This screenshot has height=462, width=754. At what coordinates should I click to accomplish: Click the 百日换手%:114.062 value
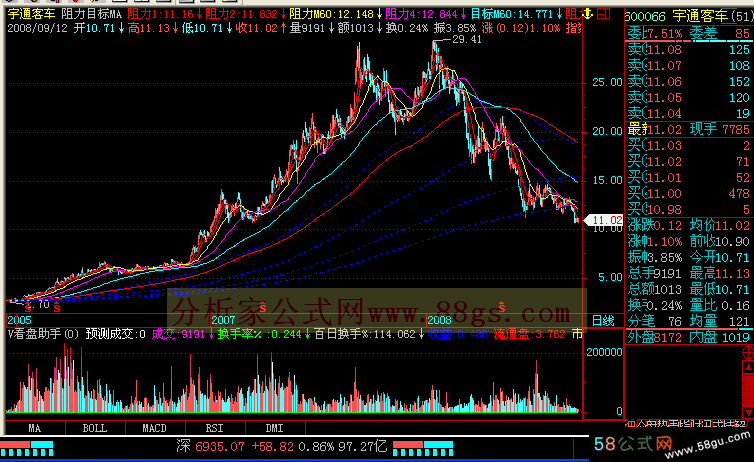[x=365, y=334]
